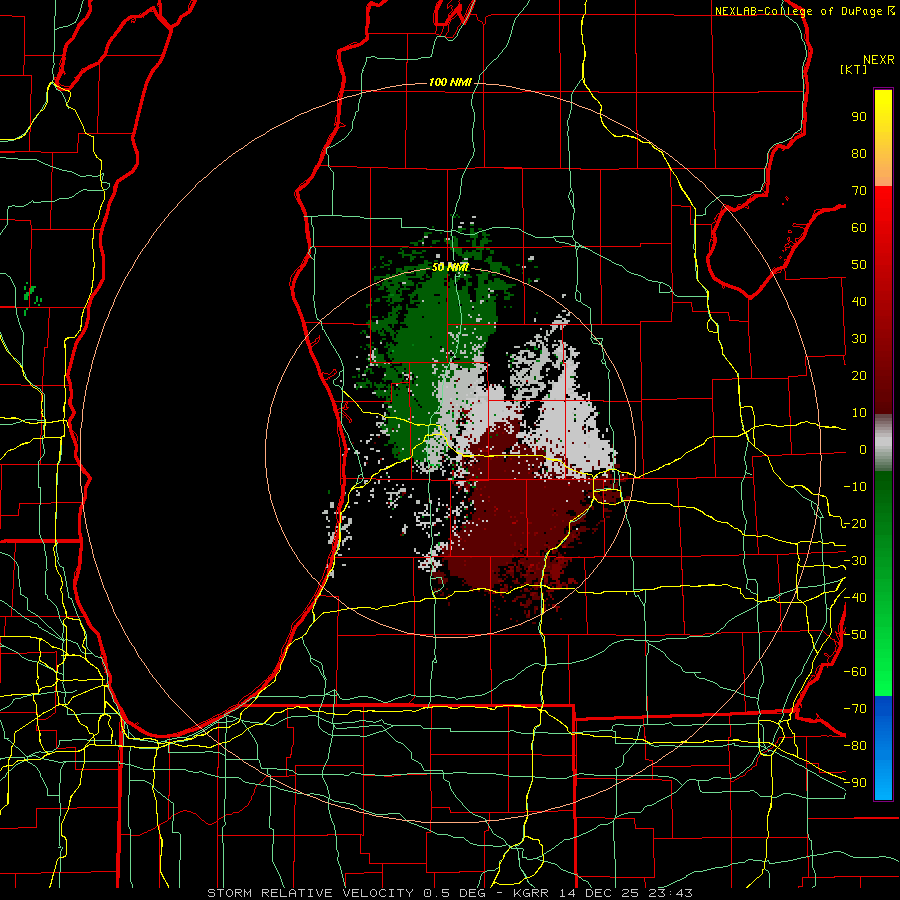Click the 70 value on velocity scale

[859, 191]
